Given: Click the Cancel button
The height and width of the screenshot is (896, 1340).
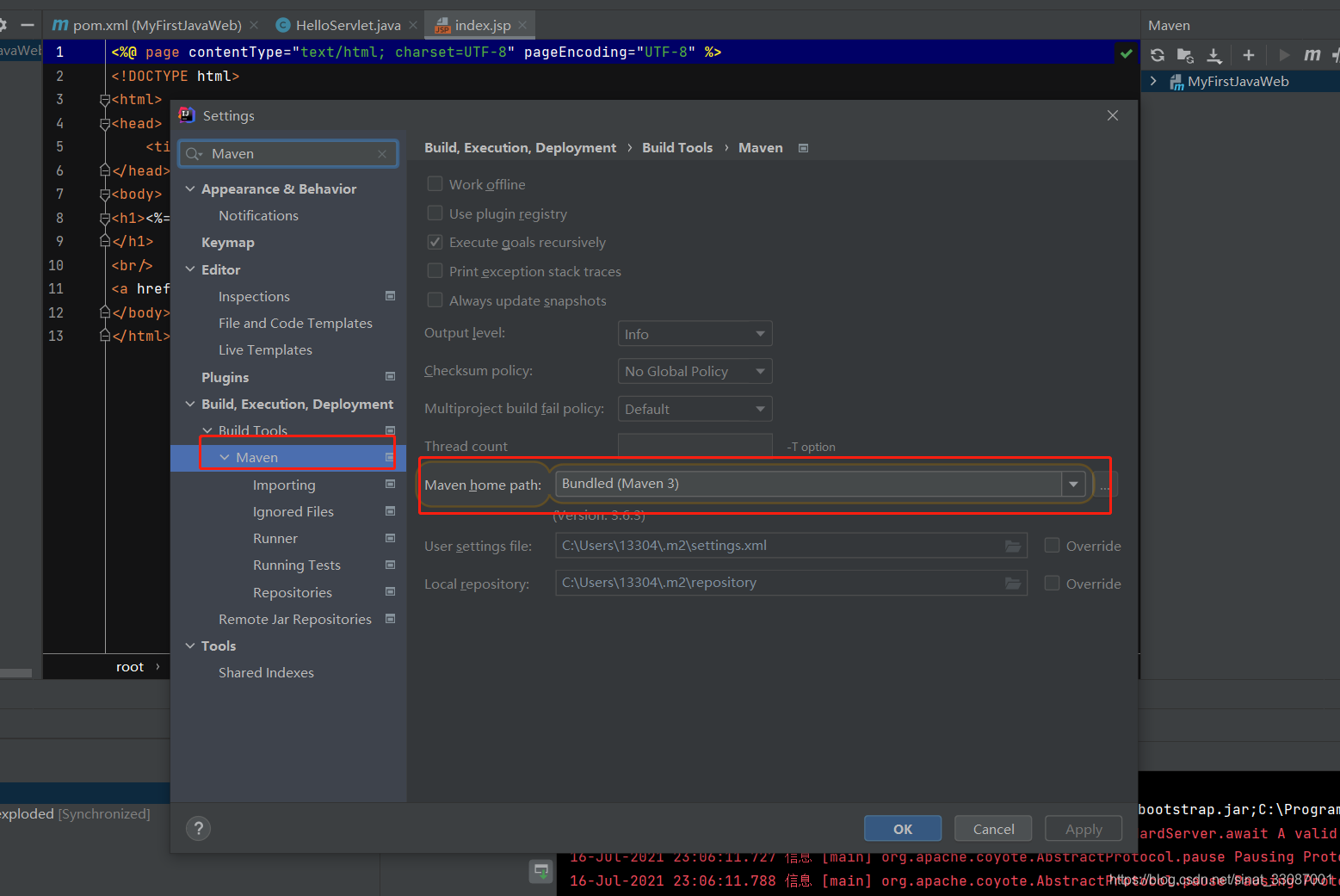Looking at the screenshot, I should tap(993, 829).
